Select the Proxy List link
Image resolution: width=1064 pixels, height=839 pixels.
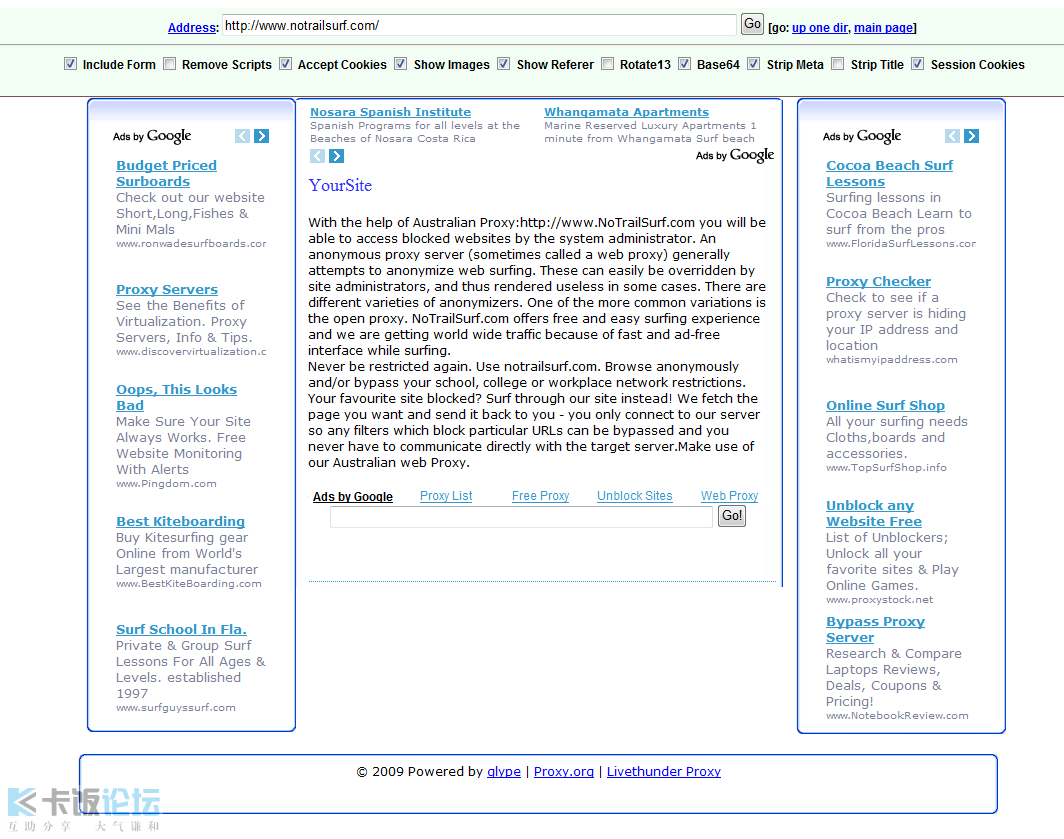(x=446, y=496)
